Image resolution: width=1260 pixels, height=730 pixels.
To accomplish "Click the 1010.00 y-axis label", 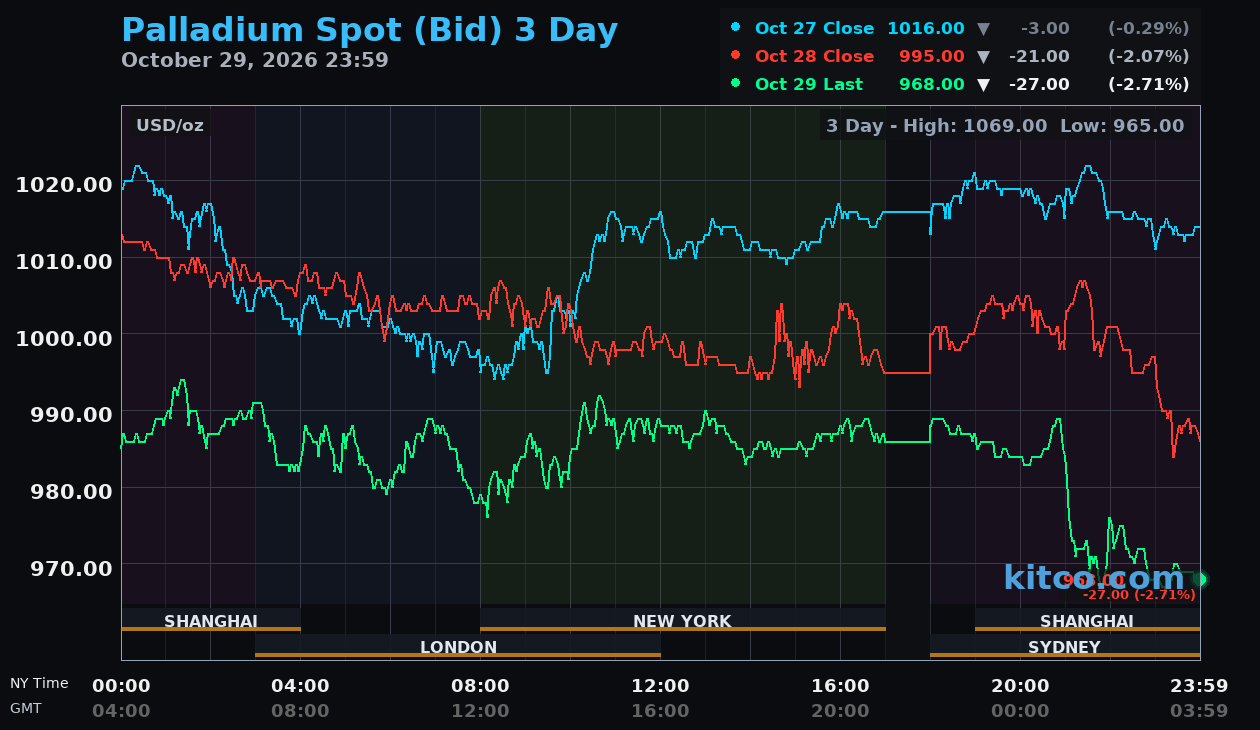I will coord(63,261).
